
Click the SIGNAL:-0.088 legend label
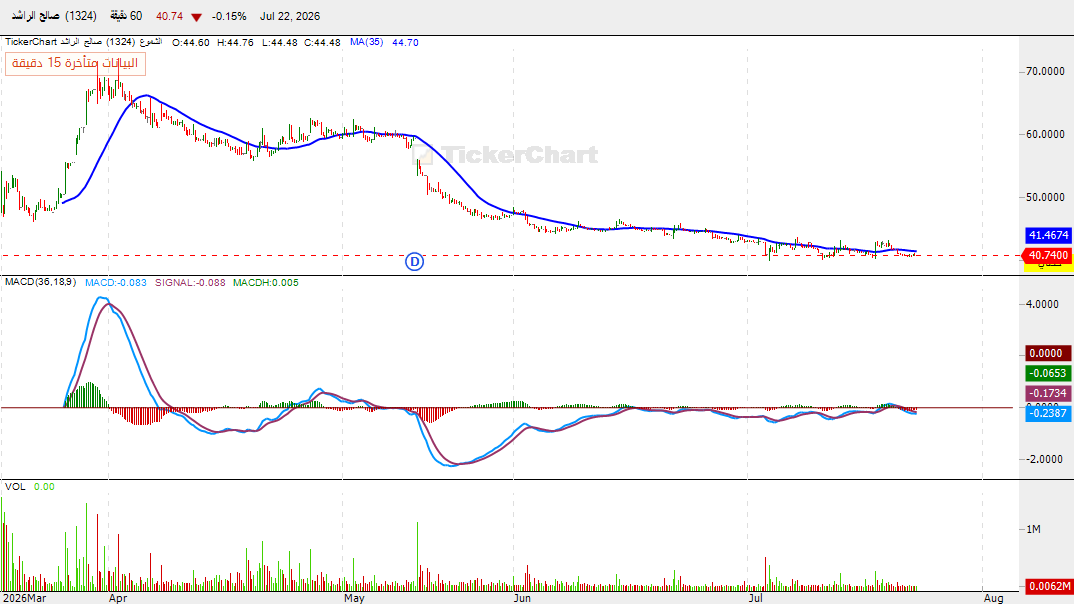point(190,282)
